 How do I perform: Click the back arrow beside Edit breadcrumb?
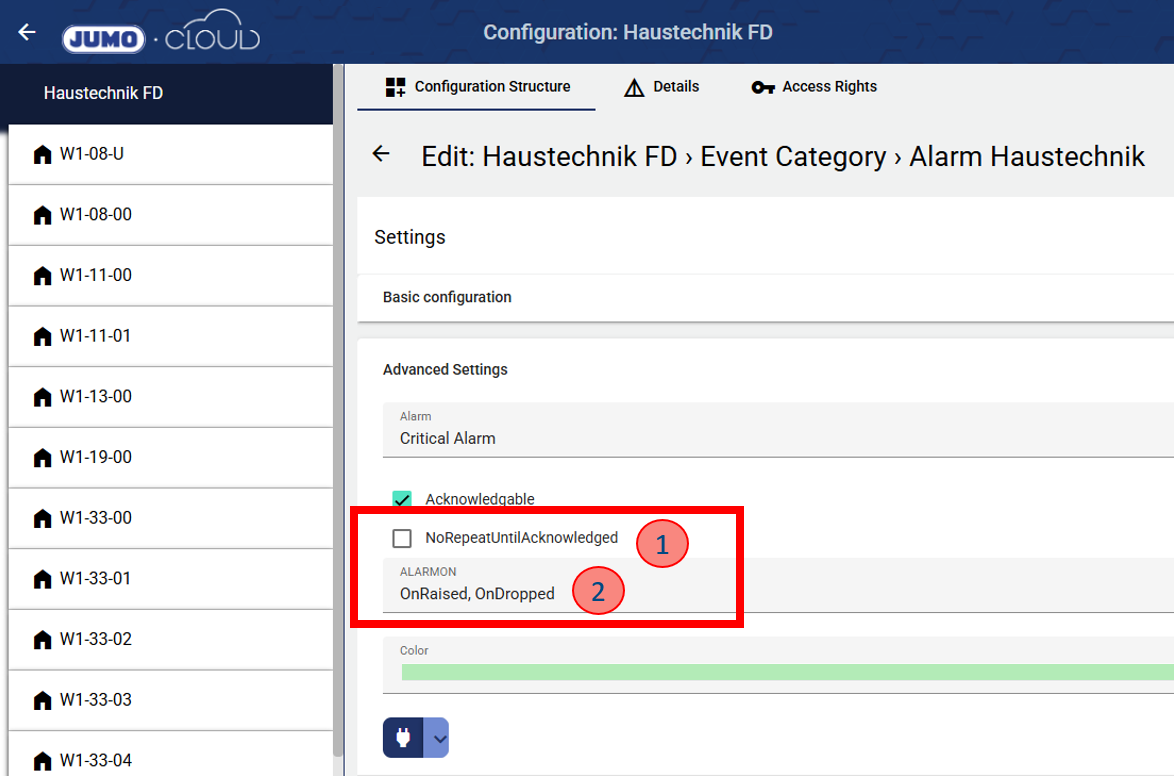[381, 154]
